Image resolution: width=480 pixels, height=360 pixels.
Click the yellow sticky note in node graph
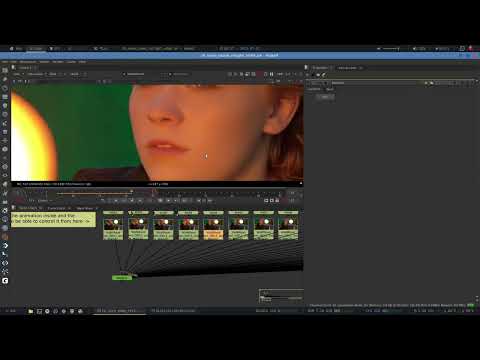[53, 220]
